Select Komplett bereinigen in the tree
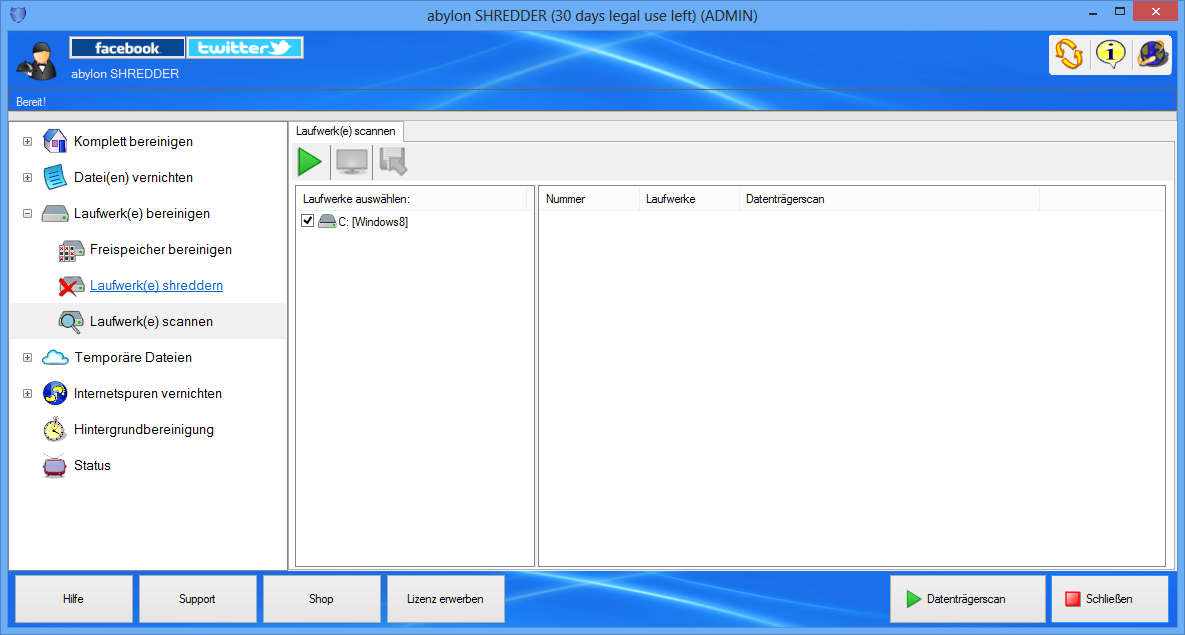 [x=133, y=141]
